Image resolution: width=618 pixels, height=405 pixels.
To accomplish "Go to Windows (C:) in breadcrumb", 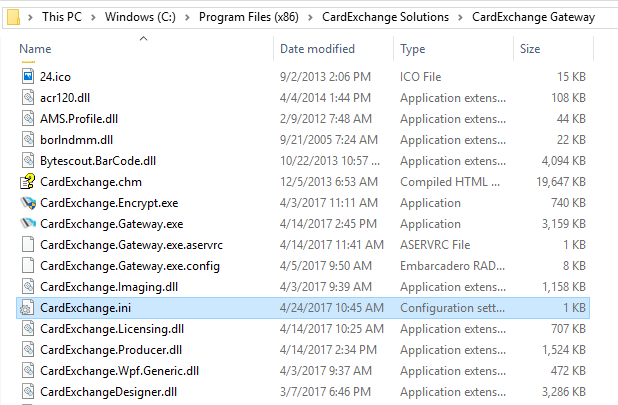I will [140, 17].
